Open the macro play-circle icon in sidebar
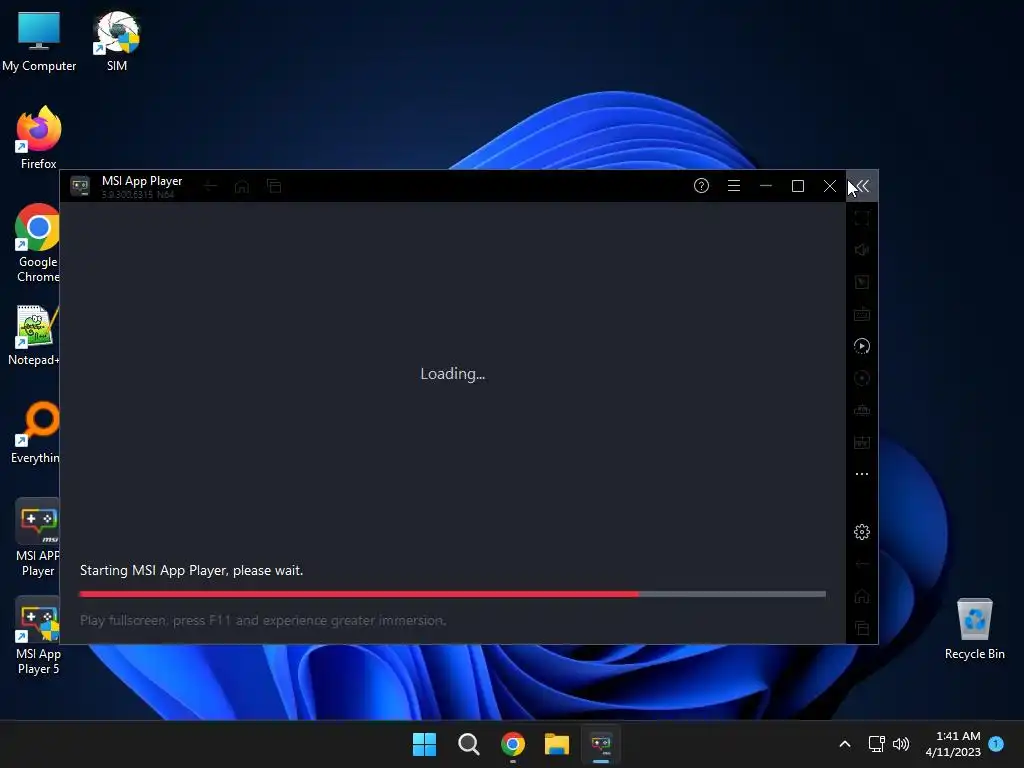1024x768 pixels. 862,346
